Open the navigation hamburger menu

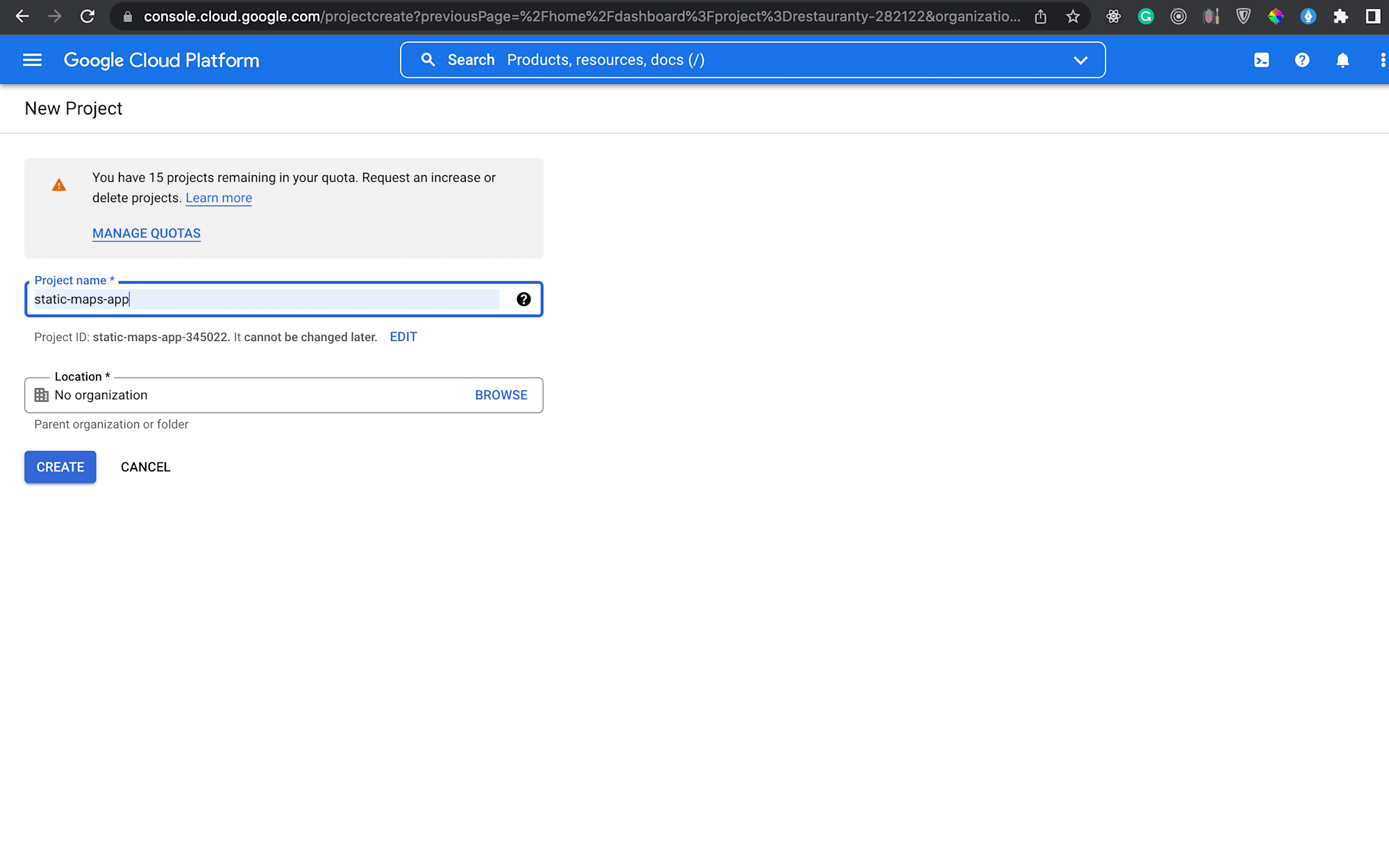tap(33, 60)
